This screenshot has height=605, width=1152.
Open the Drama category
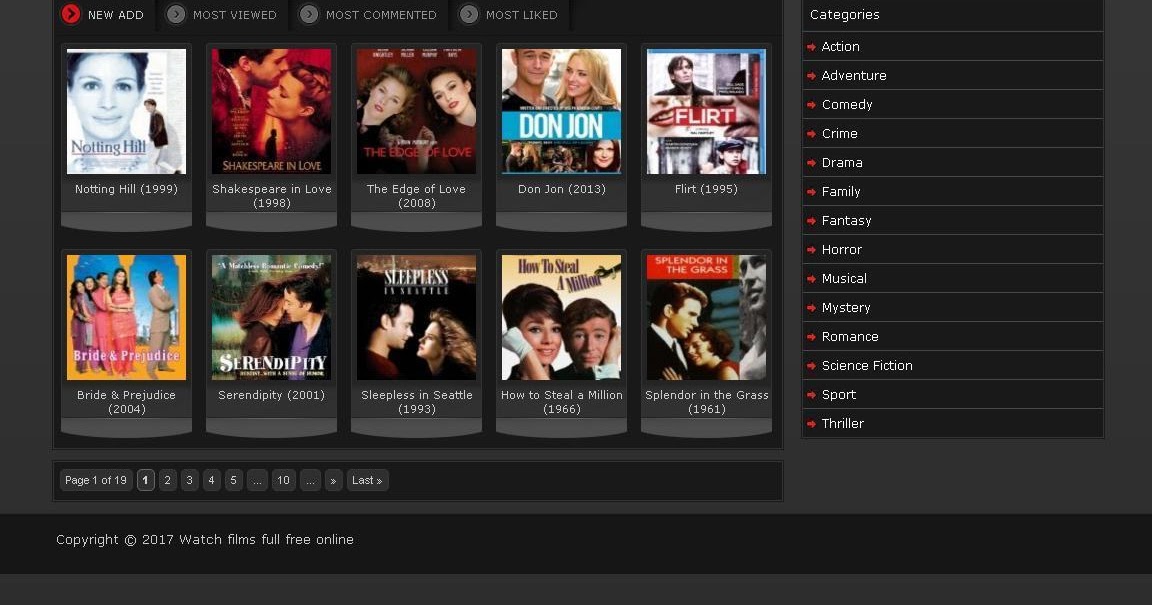tap(842, 162)
